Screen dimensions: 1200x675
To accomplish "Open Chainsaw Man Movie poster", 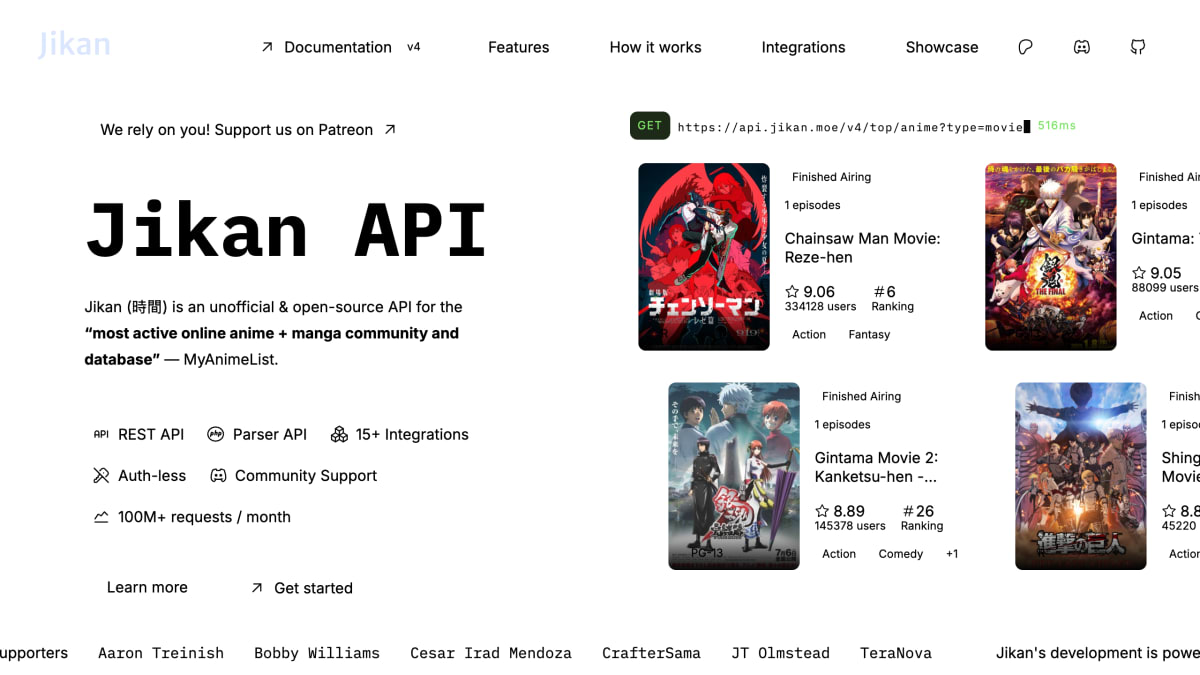I will click(x=704, y=257).
